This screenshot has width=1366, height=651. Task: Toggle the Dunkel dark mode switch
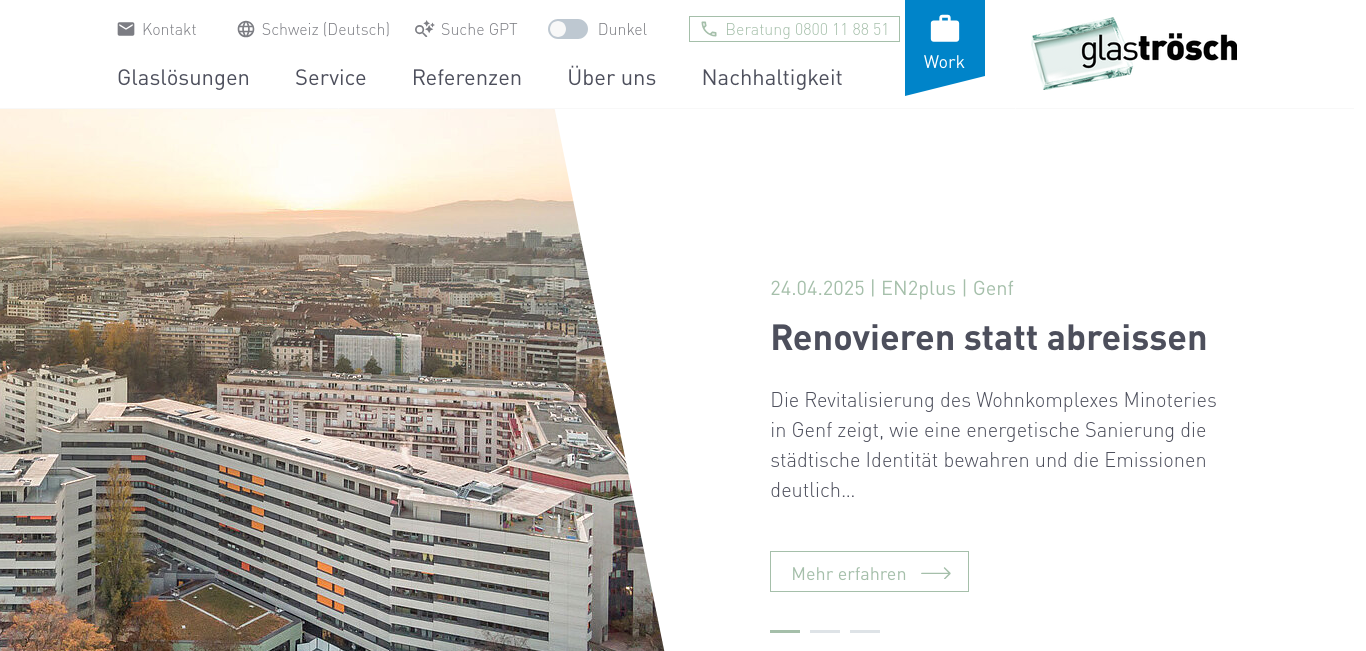pos(568,29)
